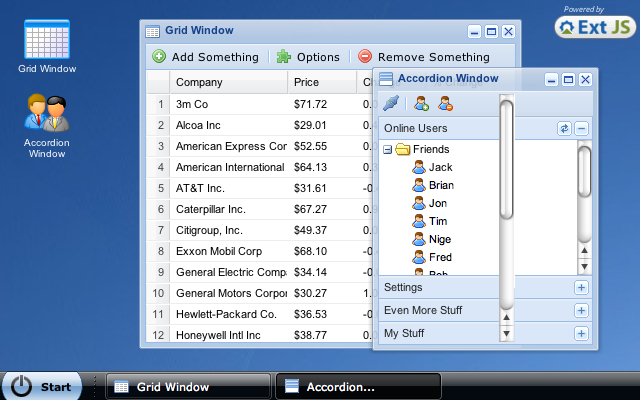This screenshot has width=640, height=400.
Task: Minimize the Accordion Window
Action: [x=551, y=80]
